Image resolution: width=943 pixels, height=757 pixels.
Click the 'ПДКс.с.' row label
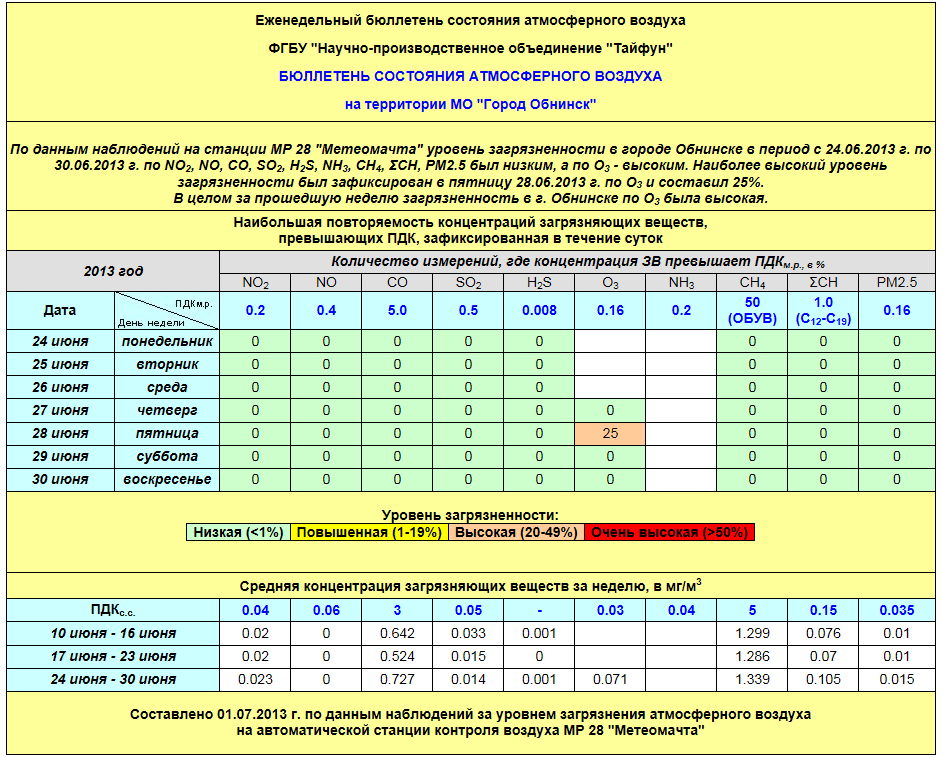click(113, 611)
